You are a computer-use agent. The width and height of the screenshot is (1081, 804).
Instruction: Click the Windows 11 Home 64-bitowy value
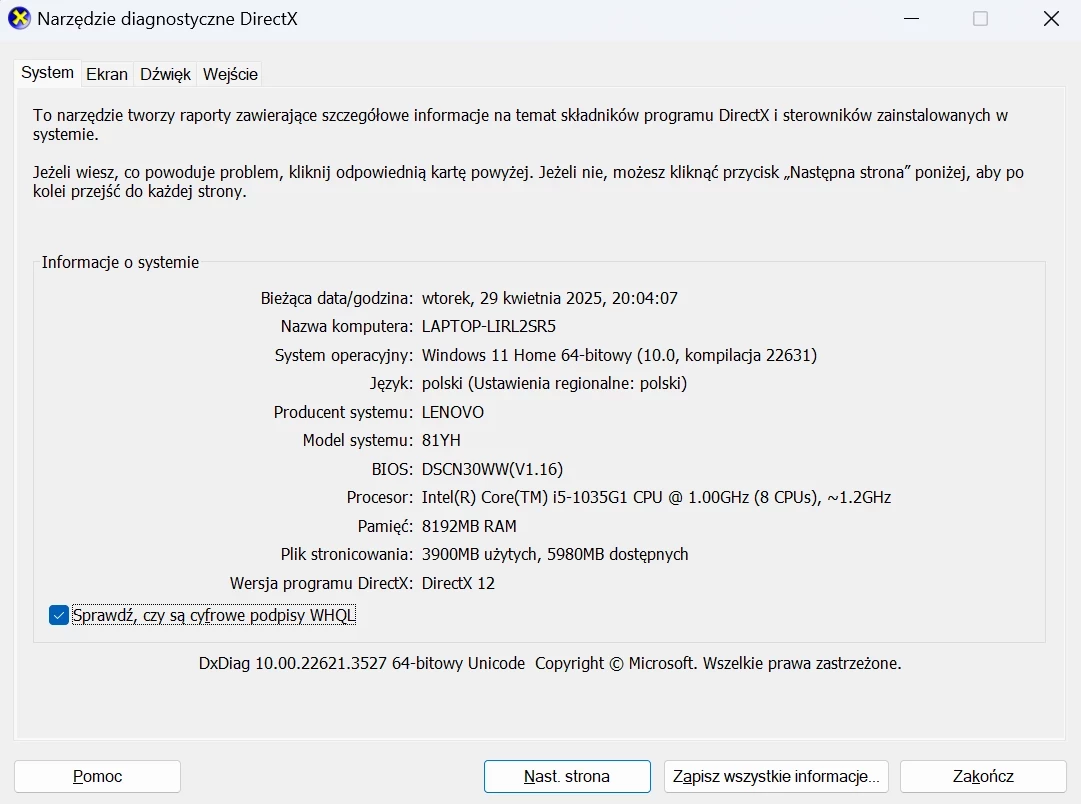(x=619, y=355)
